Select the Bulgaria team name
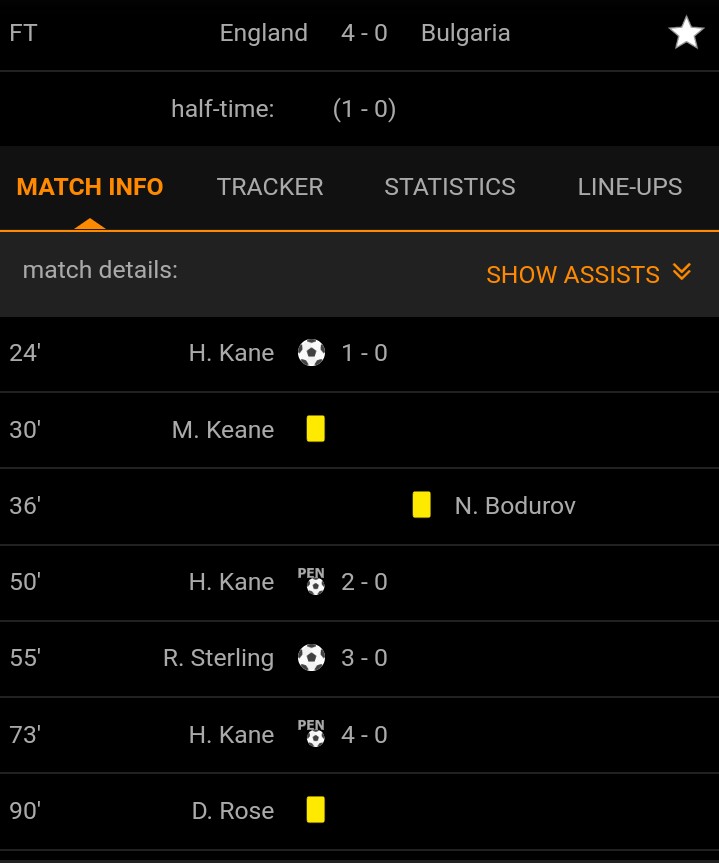The image size is (719, 863). click(x=465, y=33)
